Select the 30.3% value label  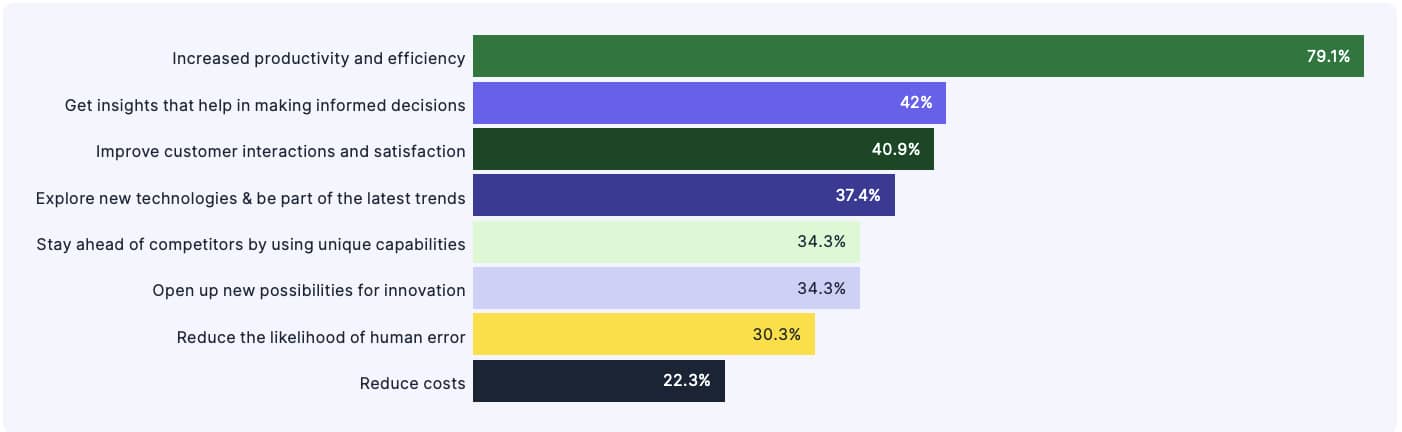pyautogui.click(x=776, y=334)
